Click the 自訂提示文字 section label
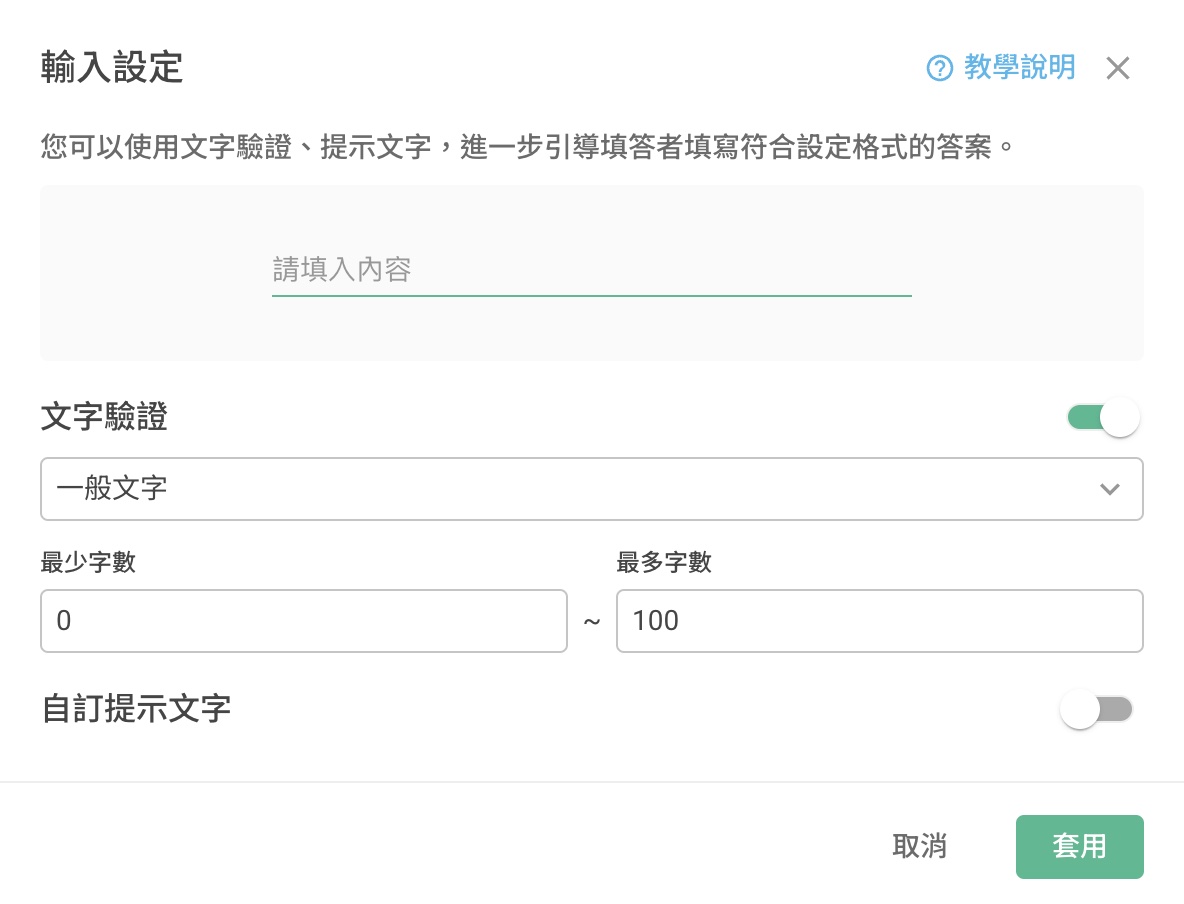Viewport: 1184px width, 904px height. (135, 709)
